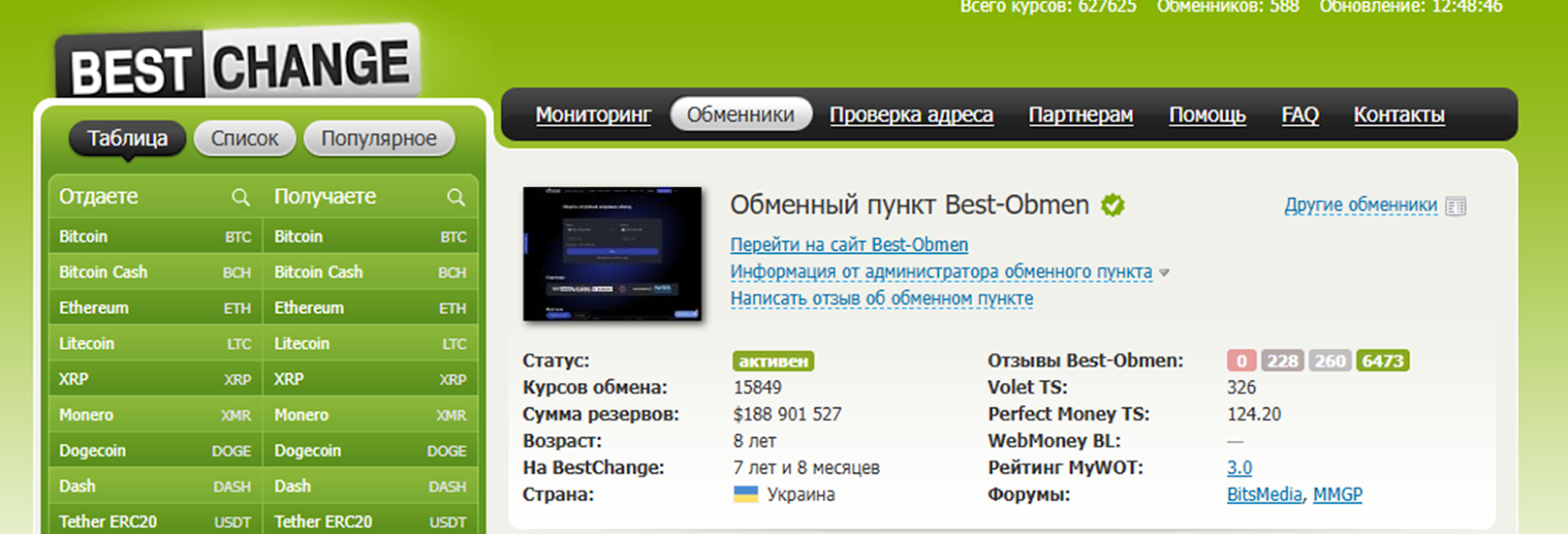
Task: Click the Ukraine flag icon
Action: click(x=746, y=494)
